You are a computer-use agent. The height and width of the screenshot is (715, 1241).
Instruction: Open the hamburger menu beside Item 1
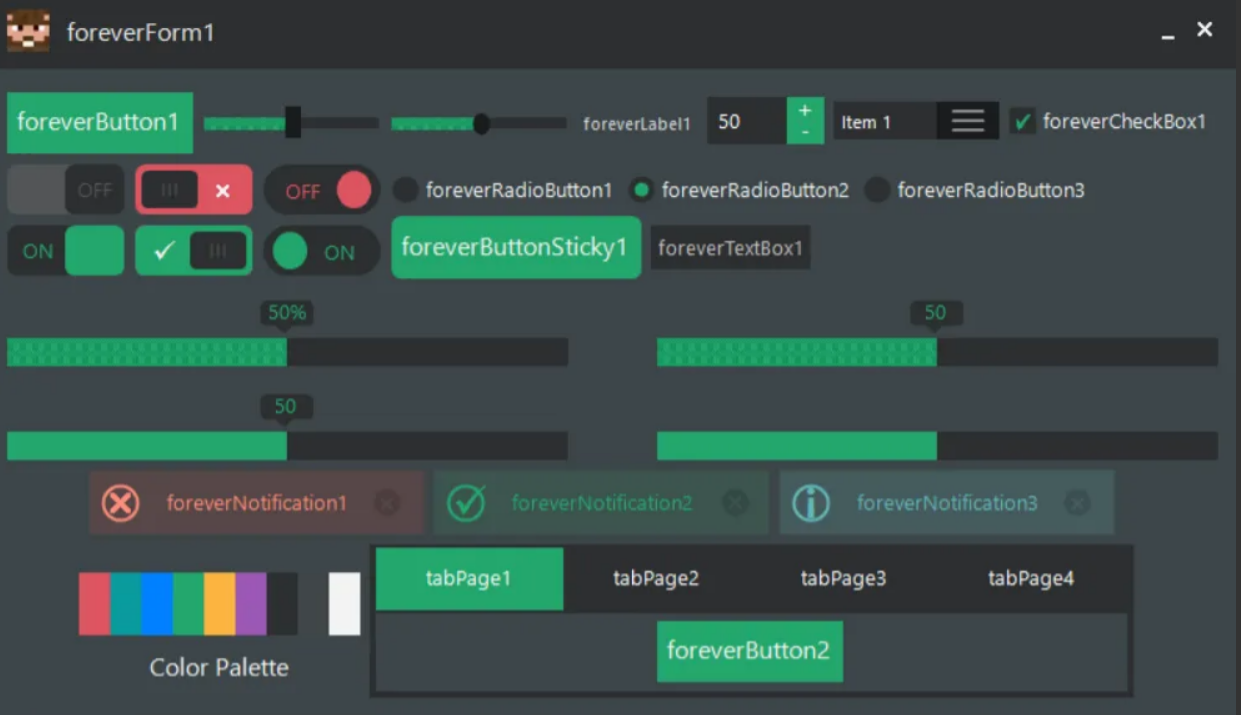(967, 122)
